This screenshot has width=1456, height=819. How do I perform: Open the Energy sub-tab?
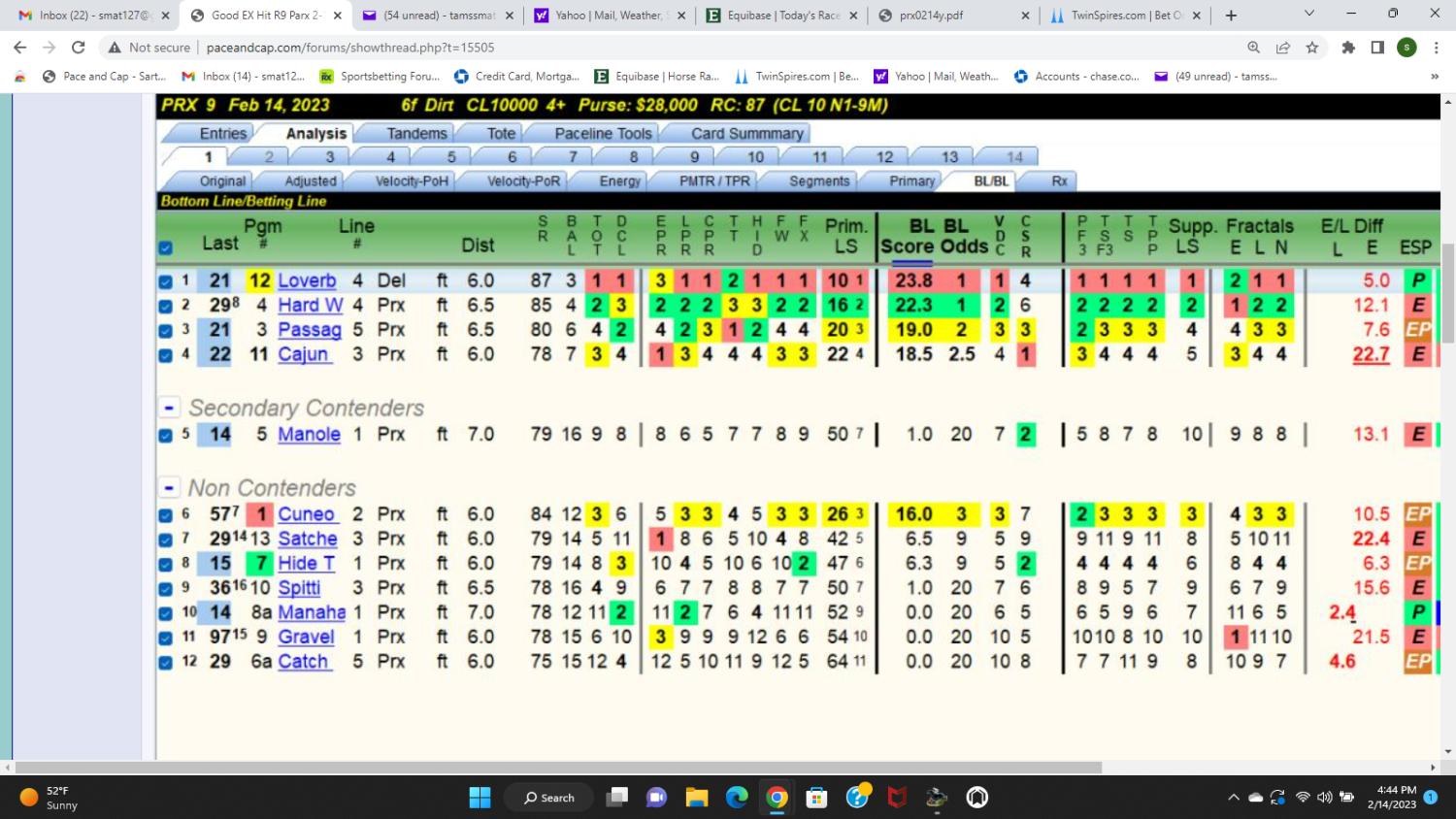(x=619, y=180)
